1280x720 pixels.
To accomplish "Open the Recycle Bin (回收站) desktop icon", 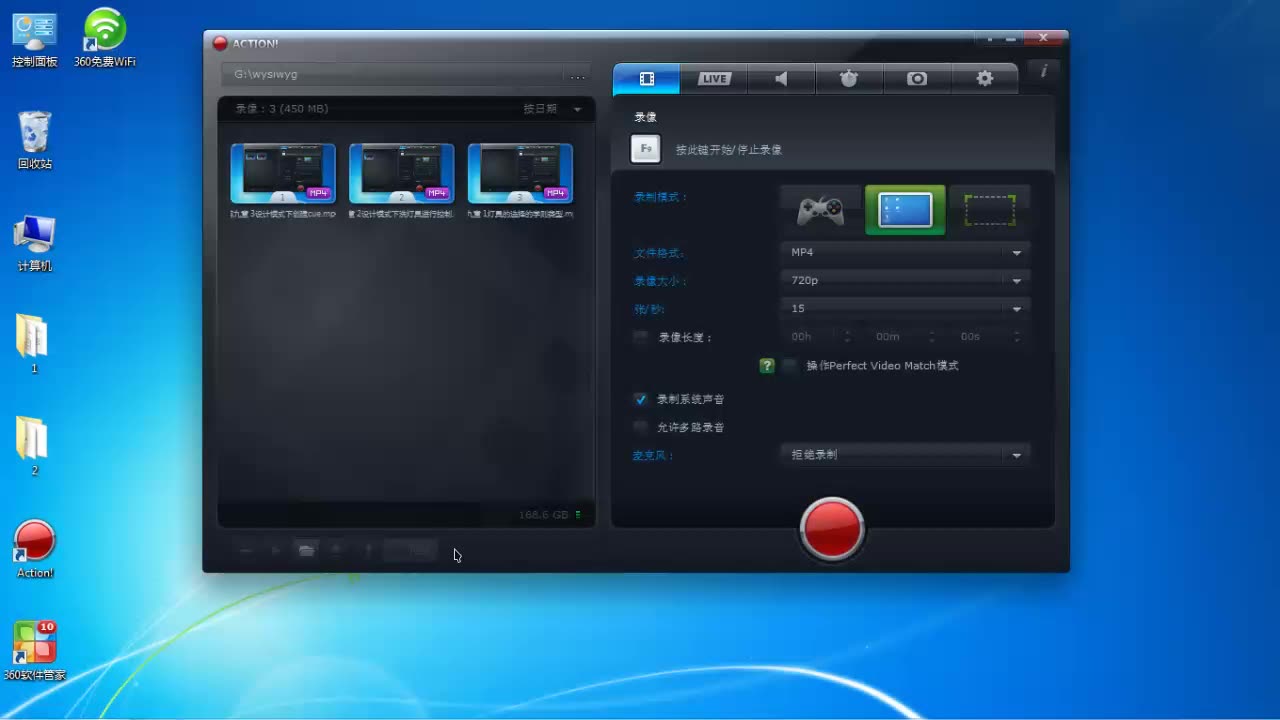I will coord(35,141).
